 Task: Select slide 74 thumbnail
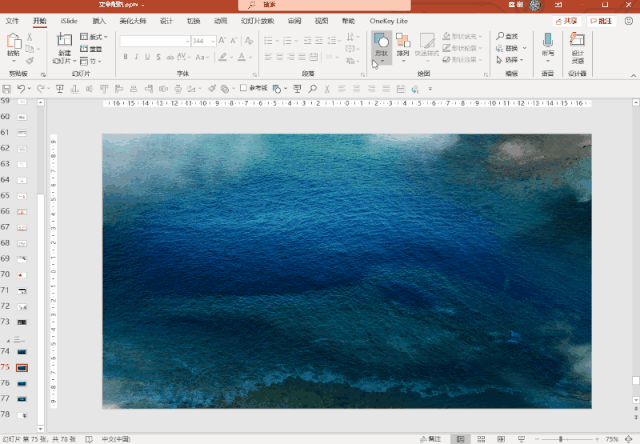(x=22, y=352)
